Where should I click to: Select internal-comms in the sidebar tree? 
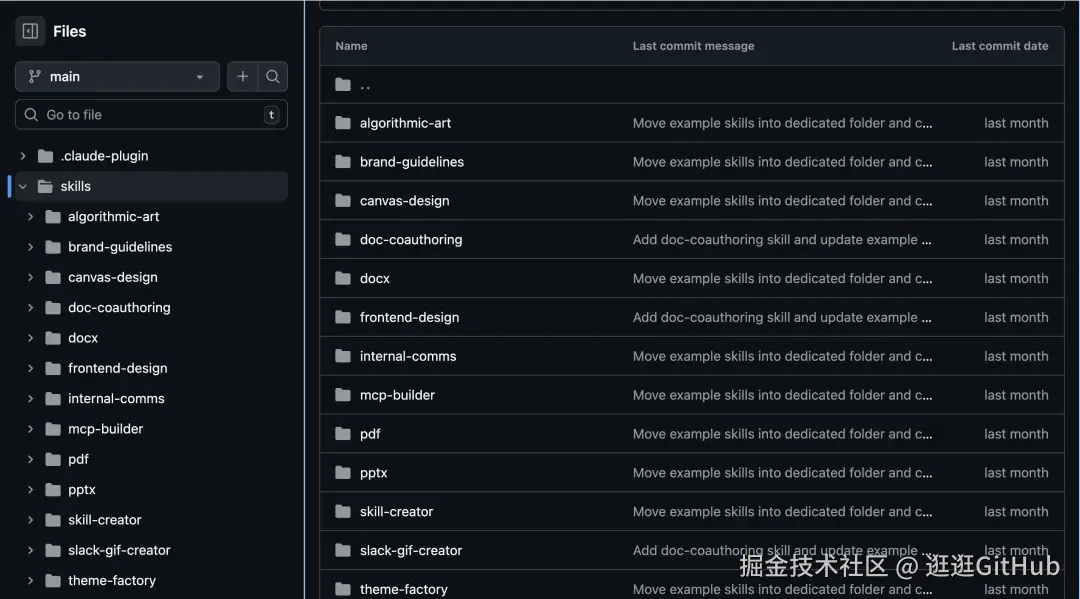coord(114,398)
